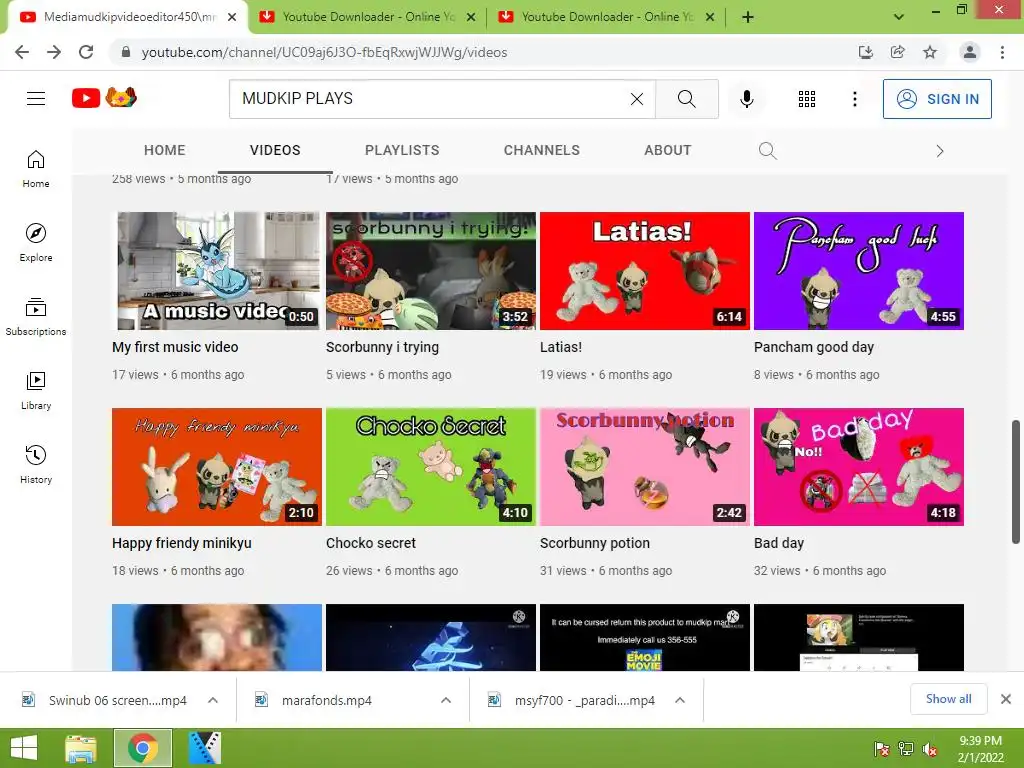This screenshot has height=768, width=1024.
Task: Open the Chrome profile icon
Action: pyautogui.click(x=970, y=52)
